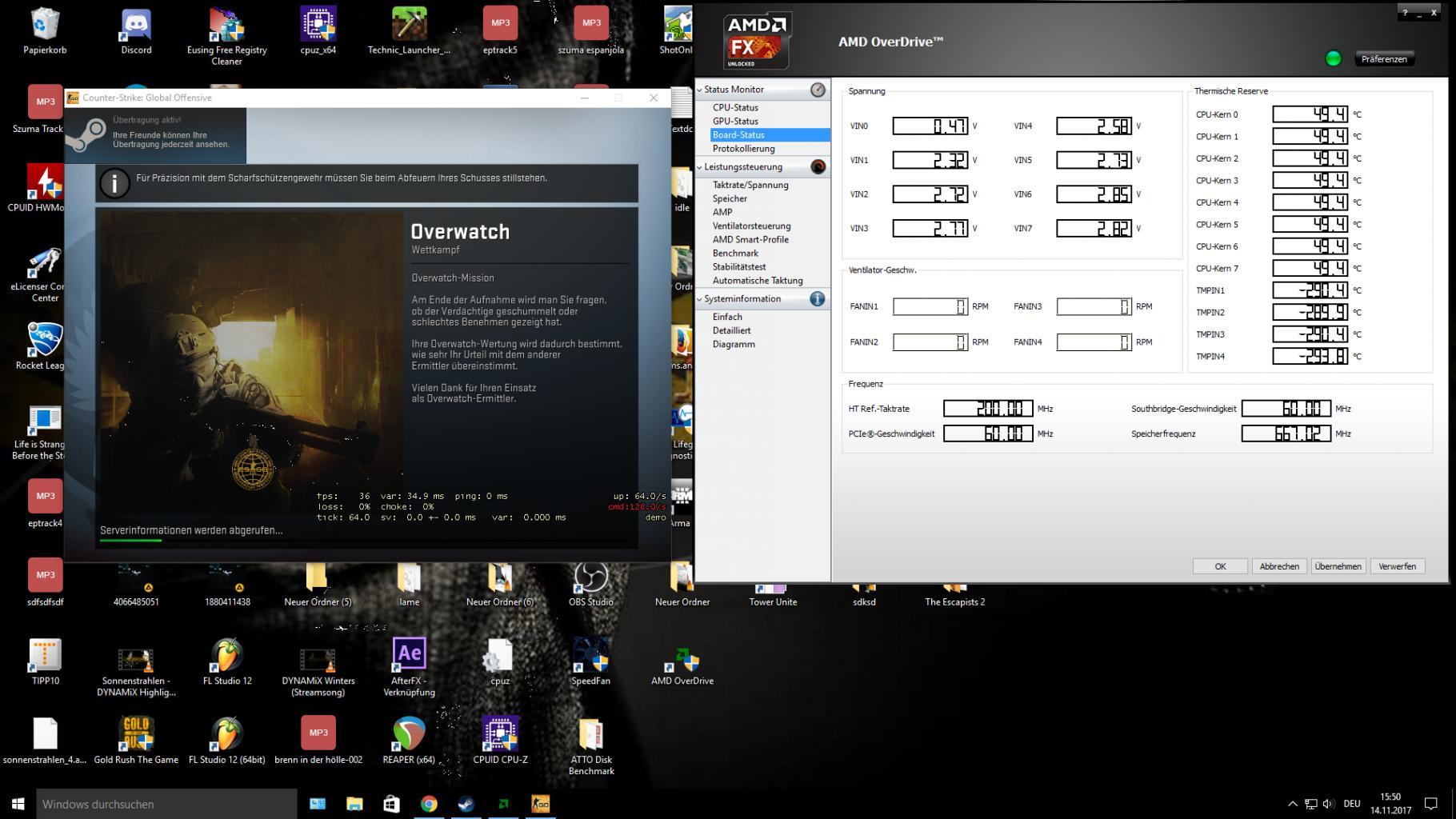Open the Speicher page
This screenshot has height=819, width=1456.
[x=730, y=199]
